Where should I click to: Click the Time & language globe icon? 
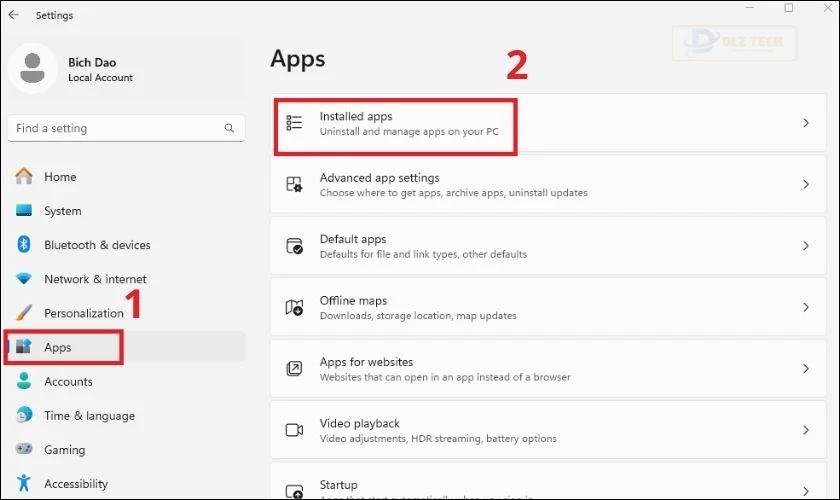[24, 415]
